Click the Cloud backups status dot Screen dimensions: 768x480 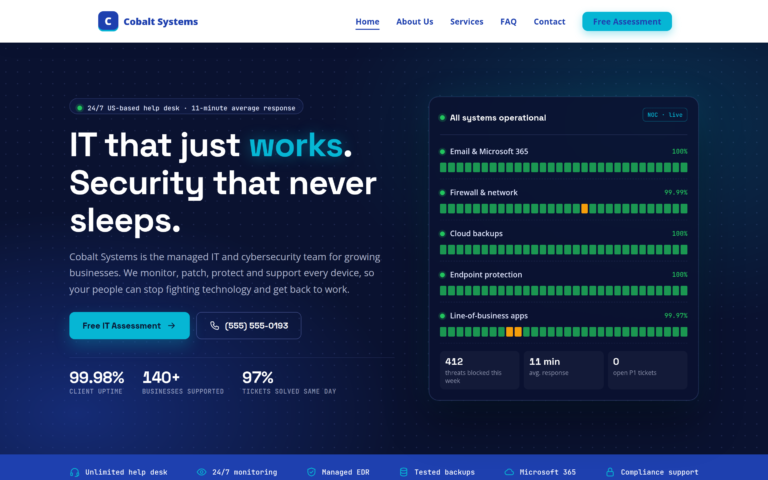tap(442, 234)
